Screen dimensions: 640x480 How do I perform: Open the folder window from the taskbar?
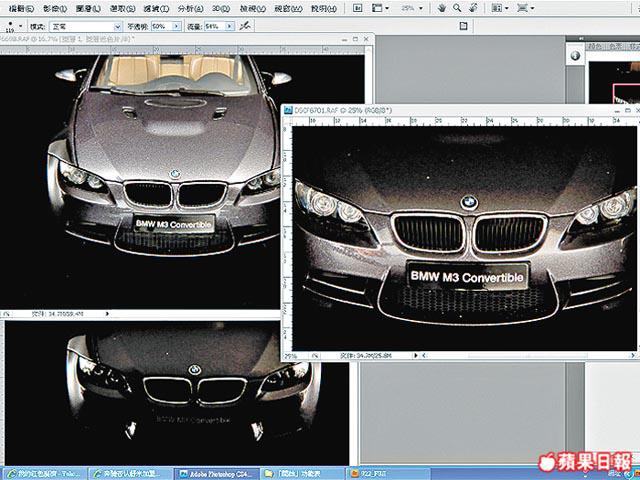(302, 473)
